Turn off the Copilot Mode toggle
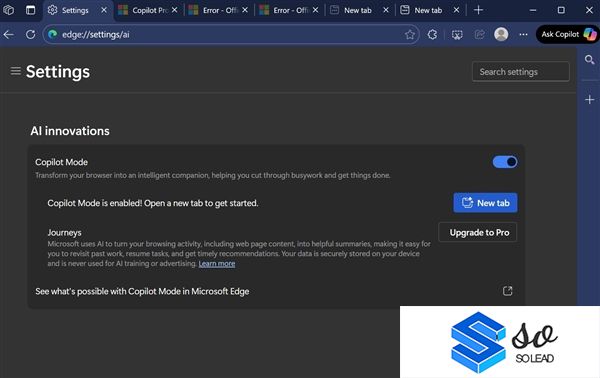 click(x=505, y=162)
